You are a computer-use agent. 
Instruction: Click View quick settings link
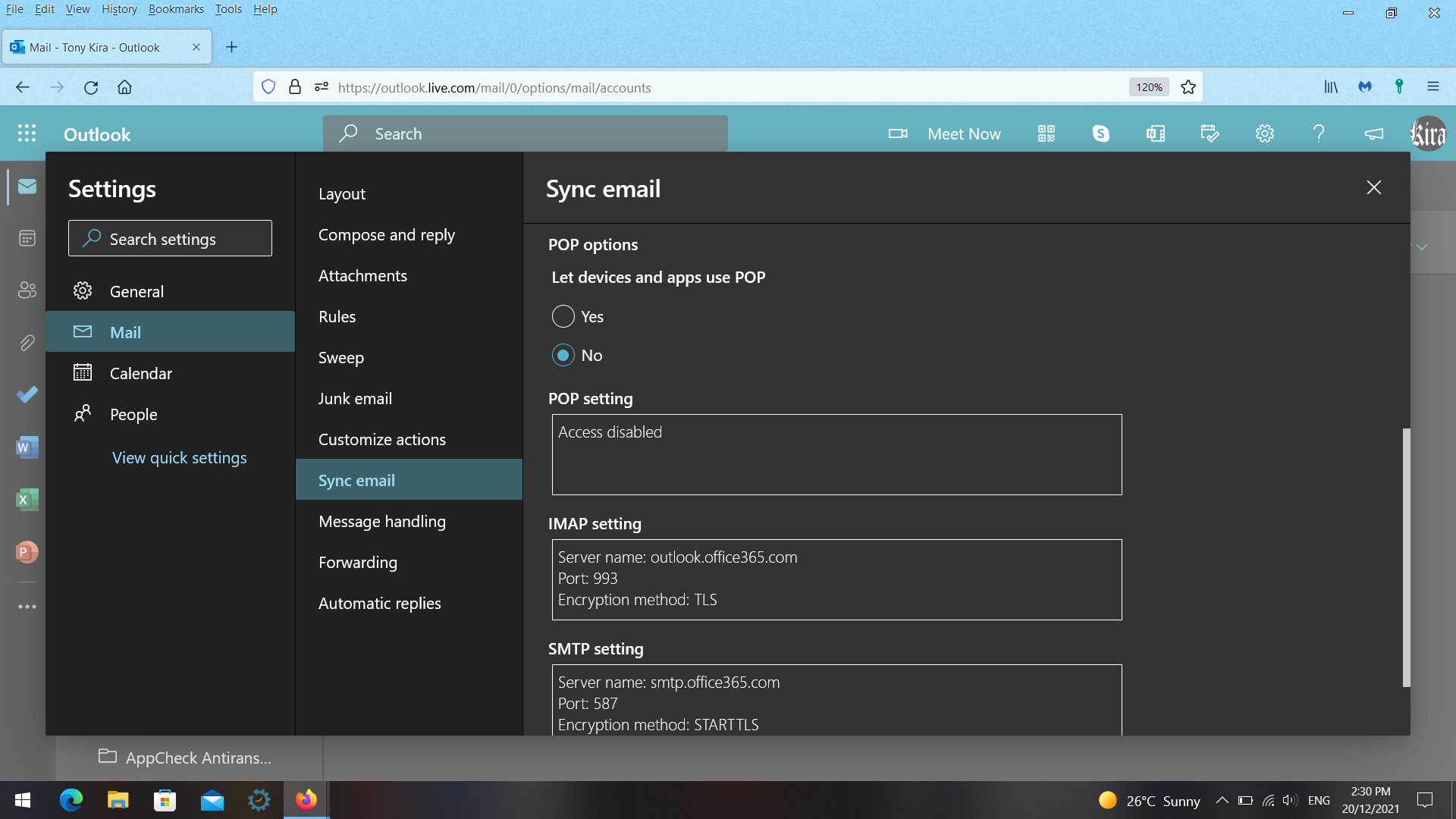179,457
